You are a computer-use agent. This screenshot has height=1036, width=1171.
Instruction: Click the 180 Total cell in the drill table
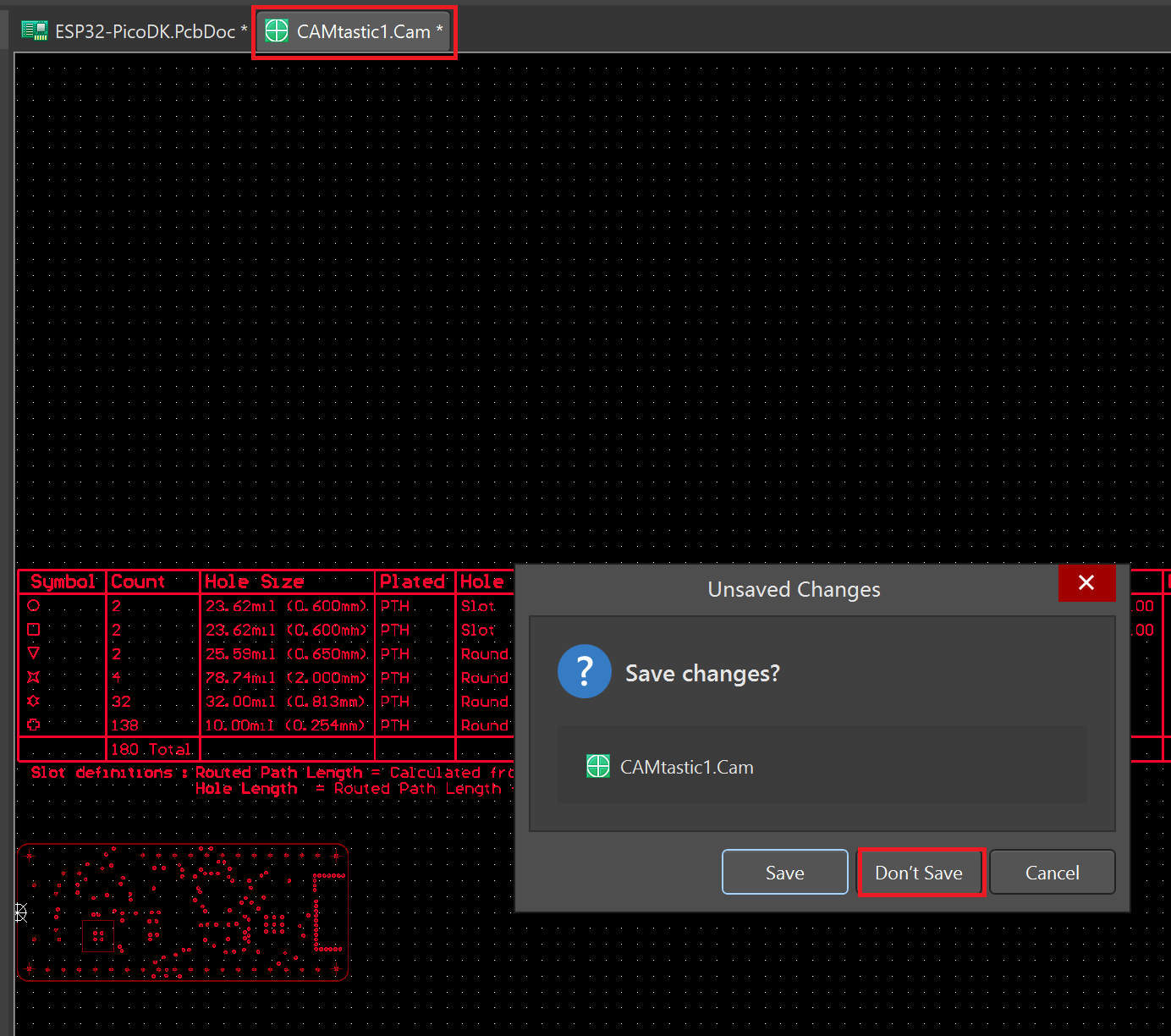pos(152,750)
